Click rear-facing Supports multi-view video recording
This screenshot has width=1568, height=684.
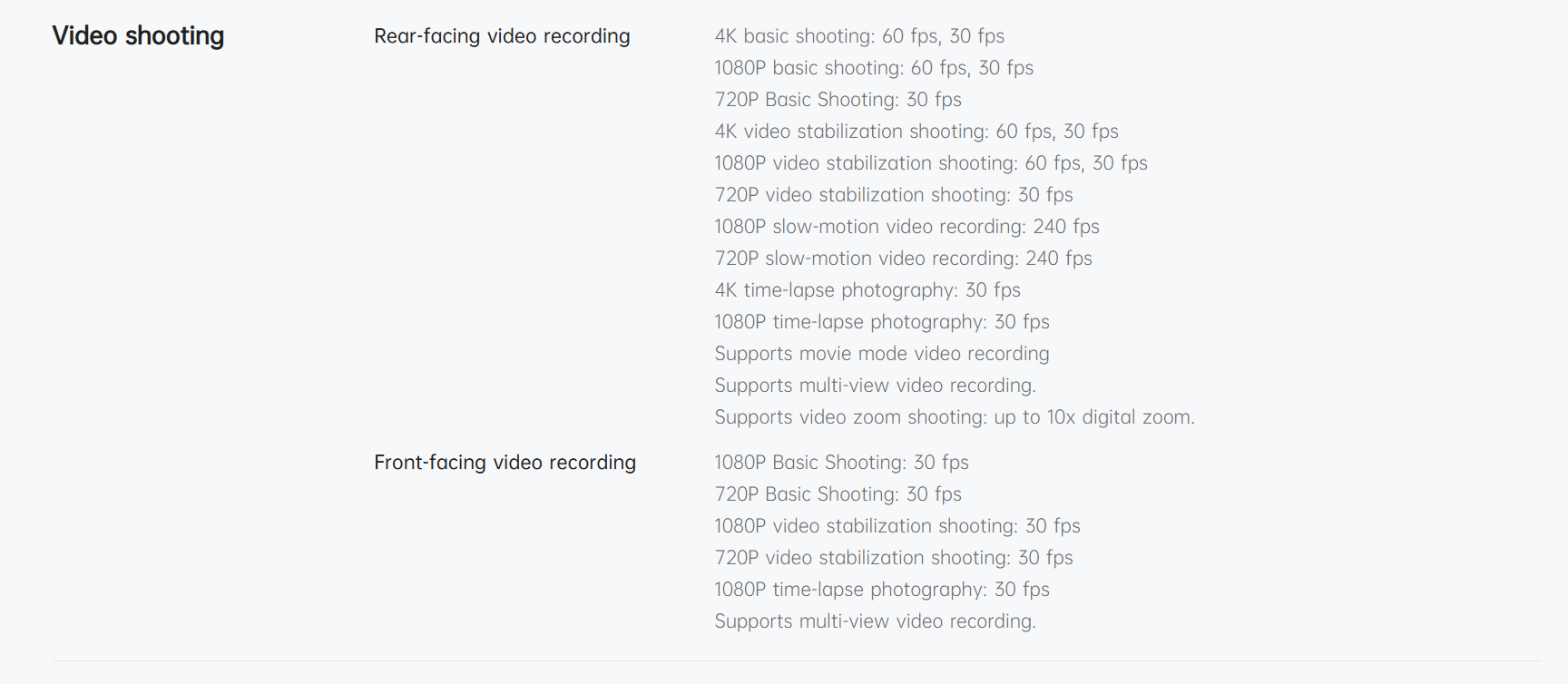point(875,386)
